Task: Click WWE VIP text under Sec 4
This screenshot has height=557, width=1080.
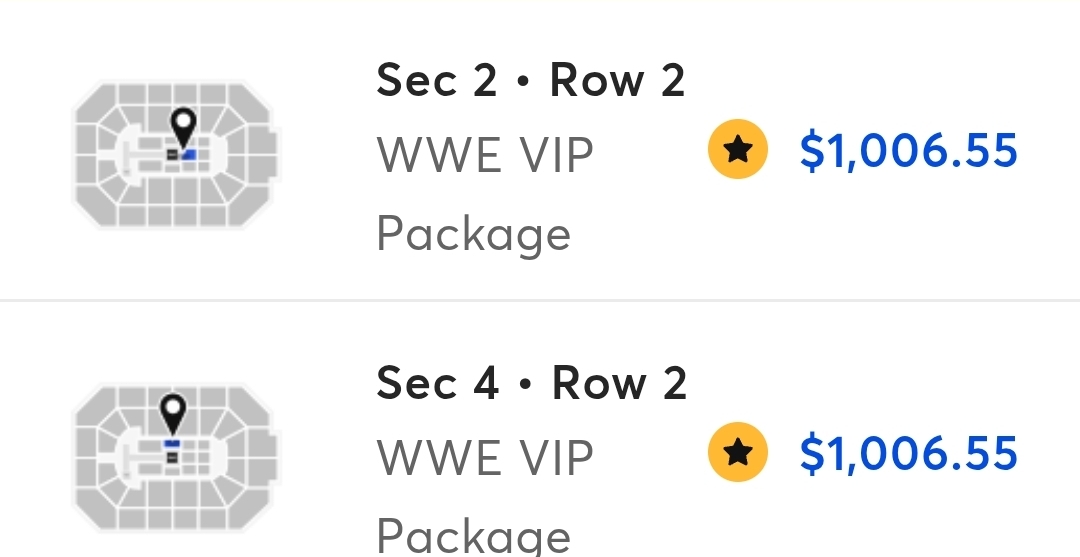Action: click(485, 458)
